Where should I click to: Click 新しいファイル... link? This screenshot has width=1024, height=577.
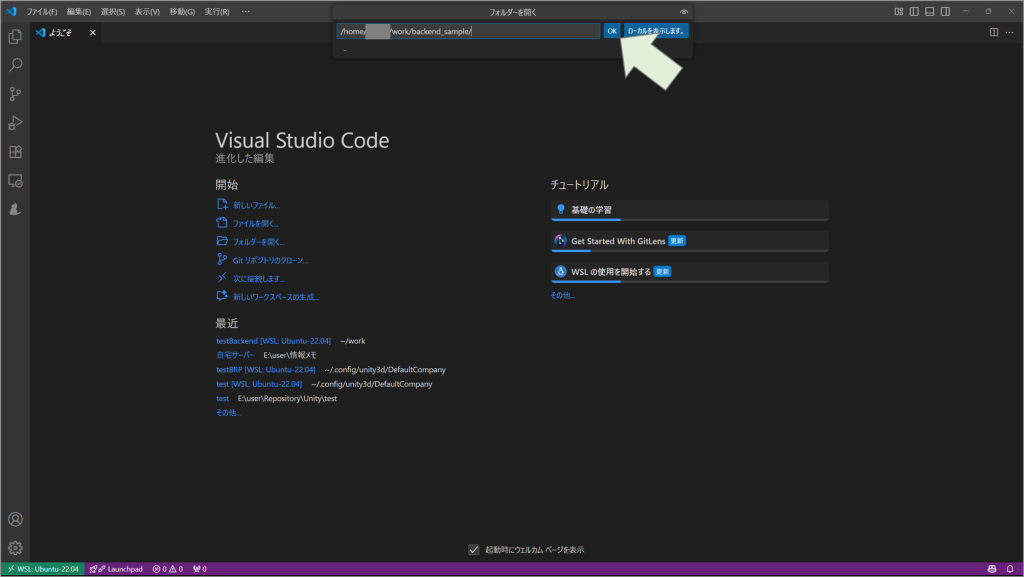coord(256,205)
